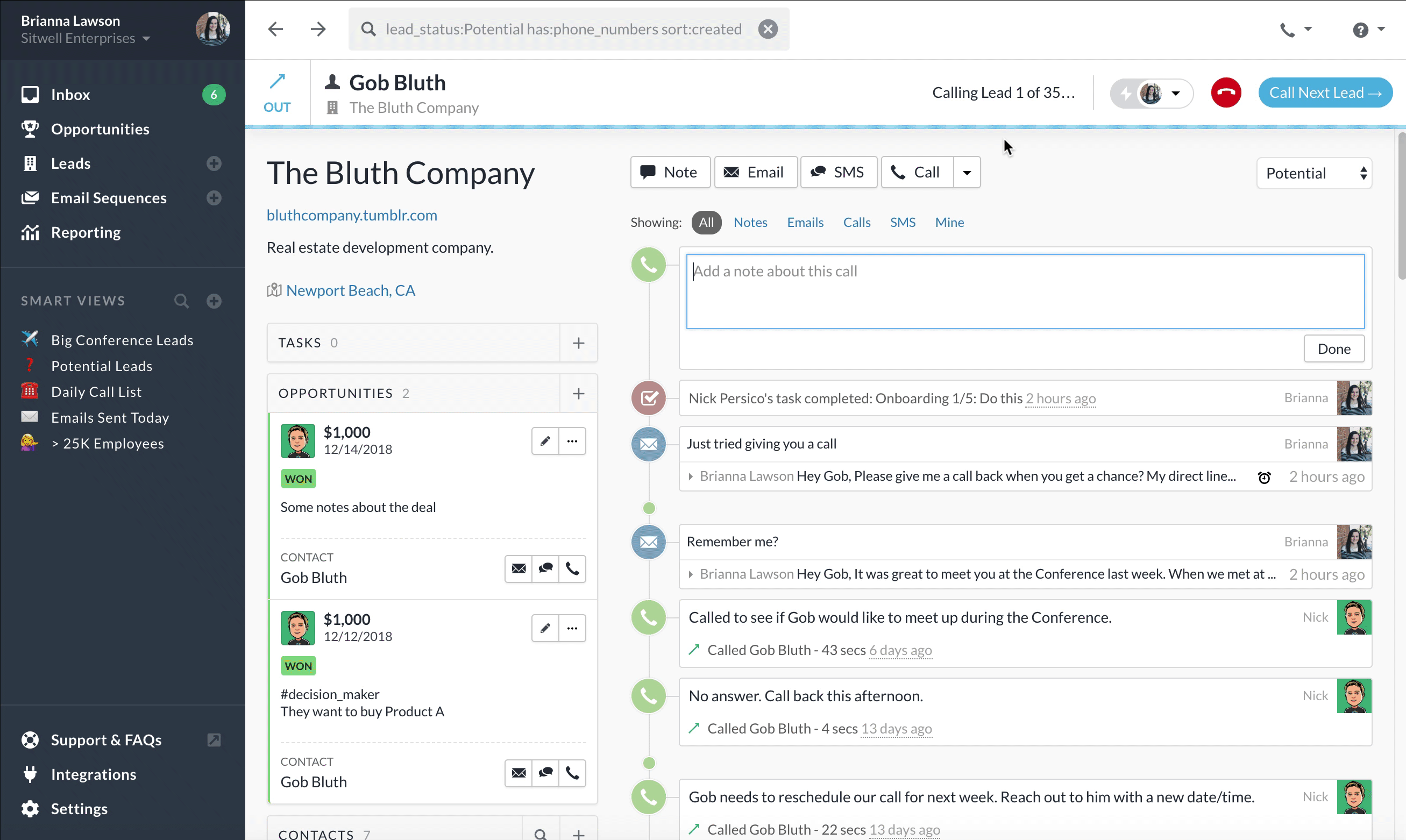The image size is (1406, 840).
Task: Add a new opportunity with plus icon
Action: (578, 394)
